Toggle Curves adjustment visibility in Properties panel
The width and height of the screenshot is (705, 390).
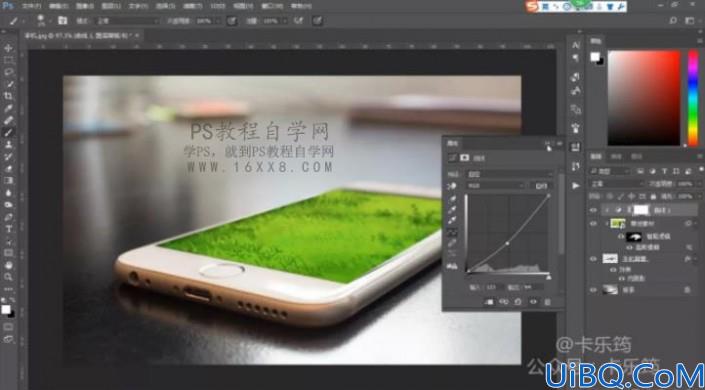pos(533,302)
